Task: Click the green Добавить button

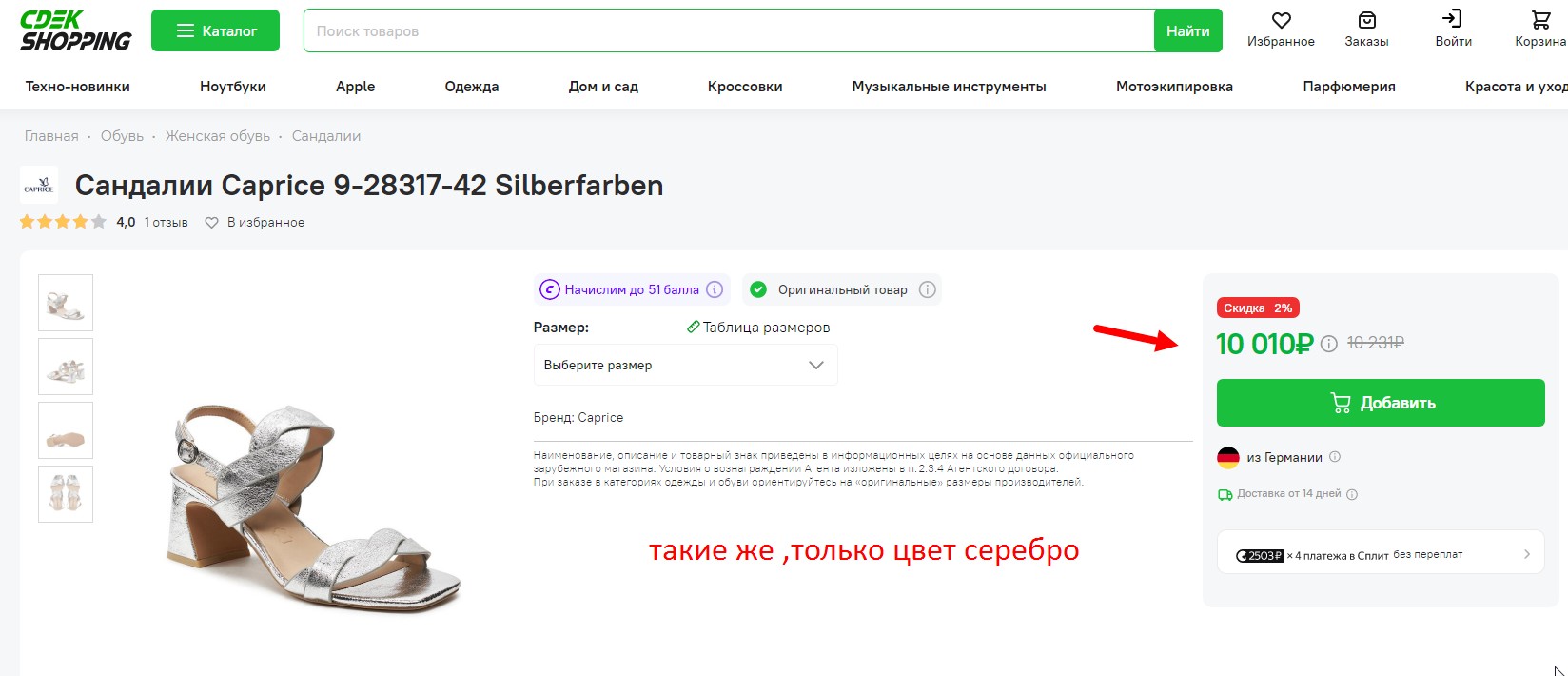Action: (x=1380, y=403)
